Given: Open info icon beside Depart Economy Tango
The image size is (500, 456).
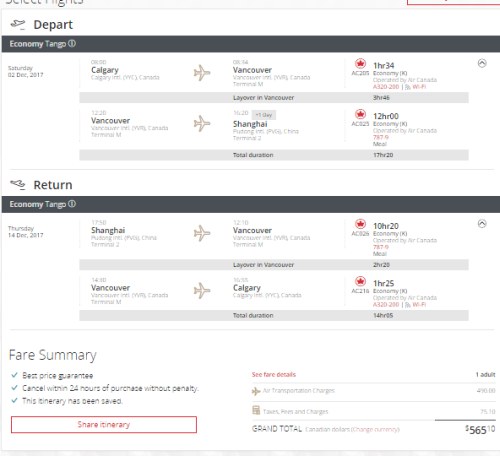Looking at the screenshot, I should point(72,44).
